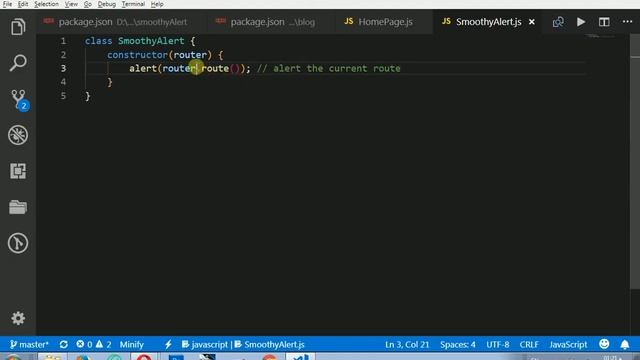This screenshot has width=640, height=360.
Task: Select the SmoothyAlert.js tab
Action: (488, 22)
